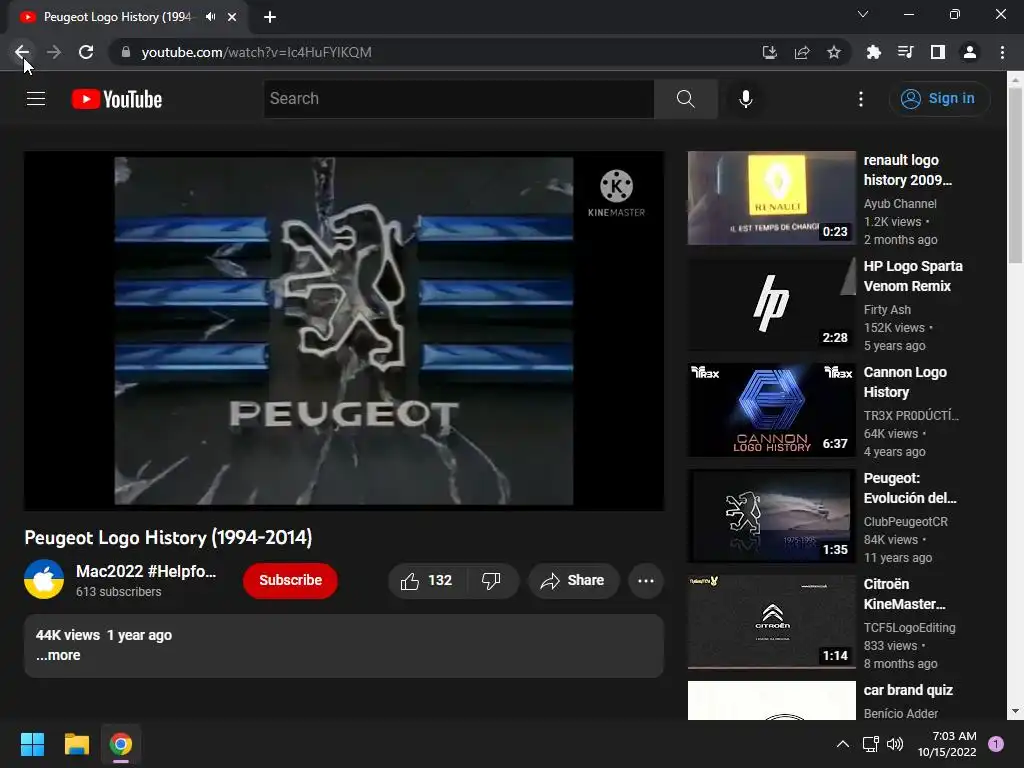Open File Explorer from the taskbar

coord(76,744)
